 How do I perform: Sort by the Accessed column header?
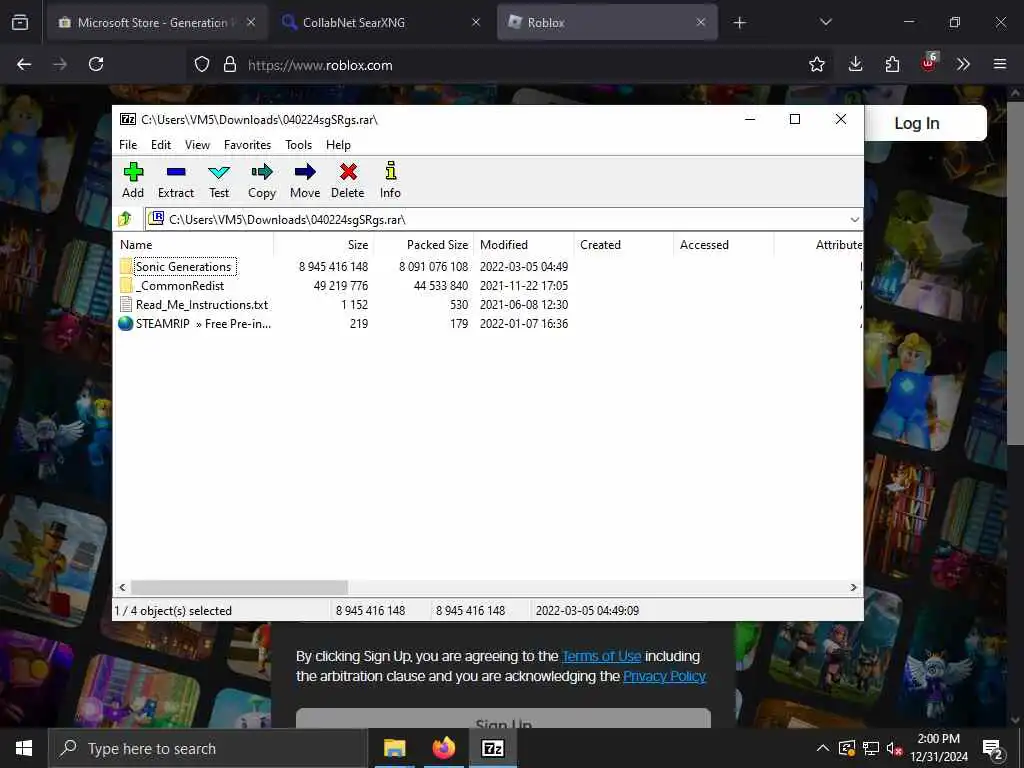click(x=724, y=245)
